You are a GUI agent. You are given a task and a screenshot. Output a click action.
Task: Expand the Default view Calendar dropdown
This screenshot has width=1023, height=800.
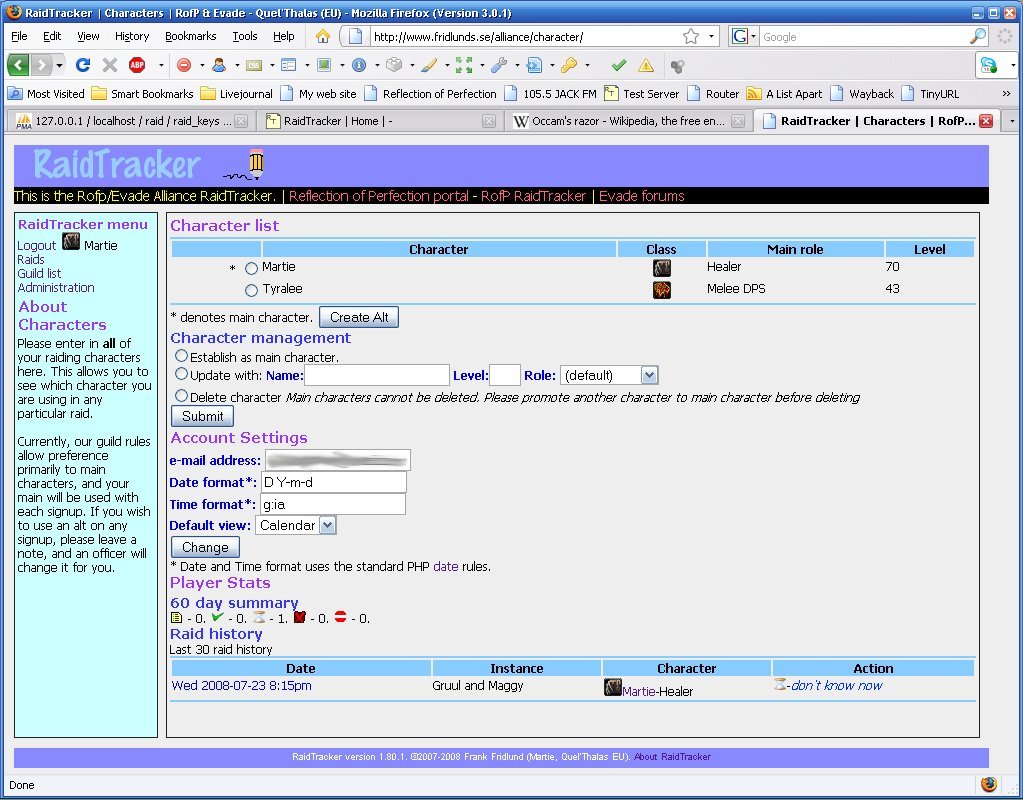(x=296, y=525)
